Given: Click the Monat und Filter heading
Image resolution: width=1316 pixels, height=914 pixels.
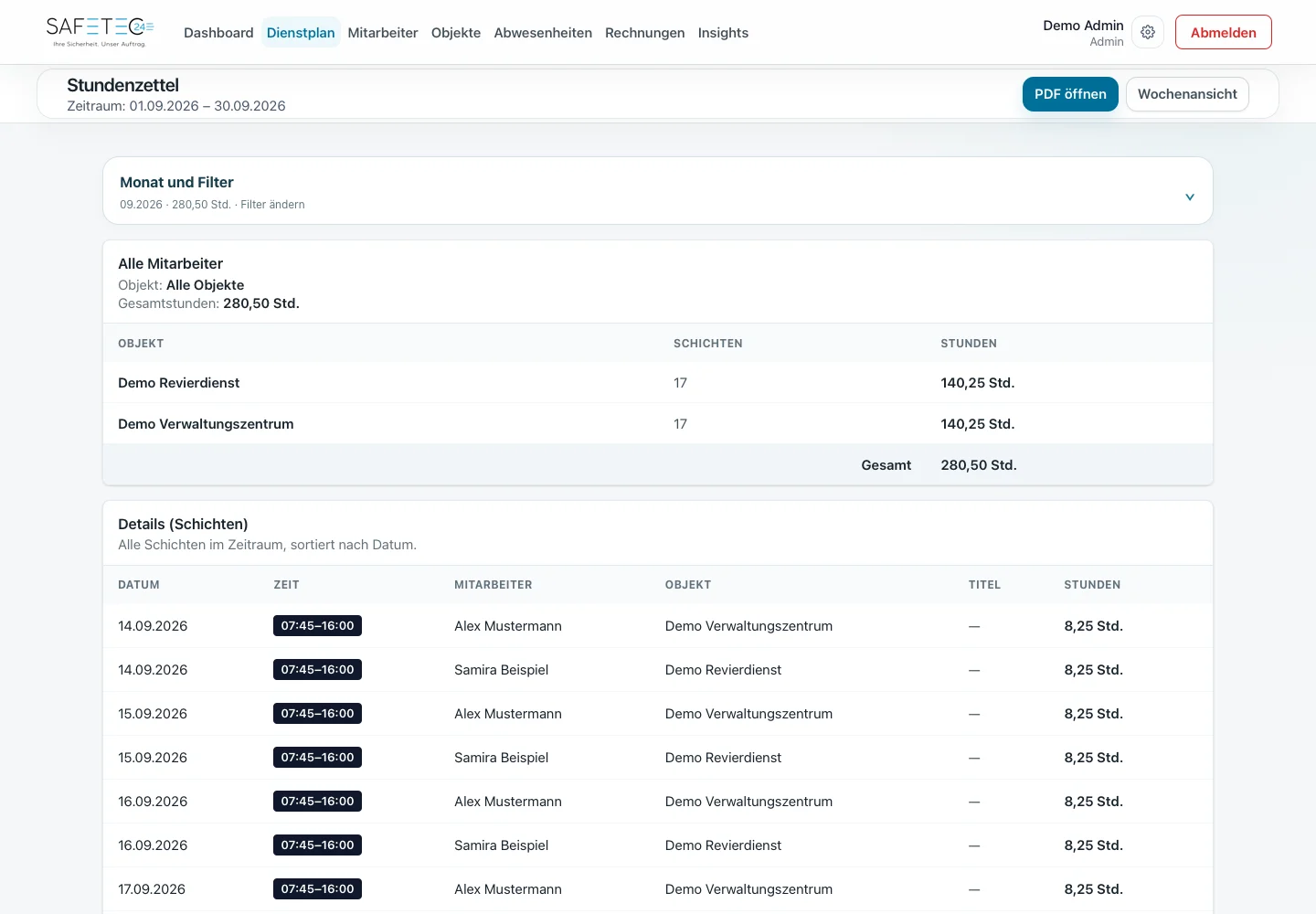Looking at the screenshot, I should click(176, 182).
